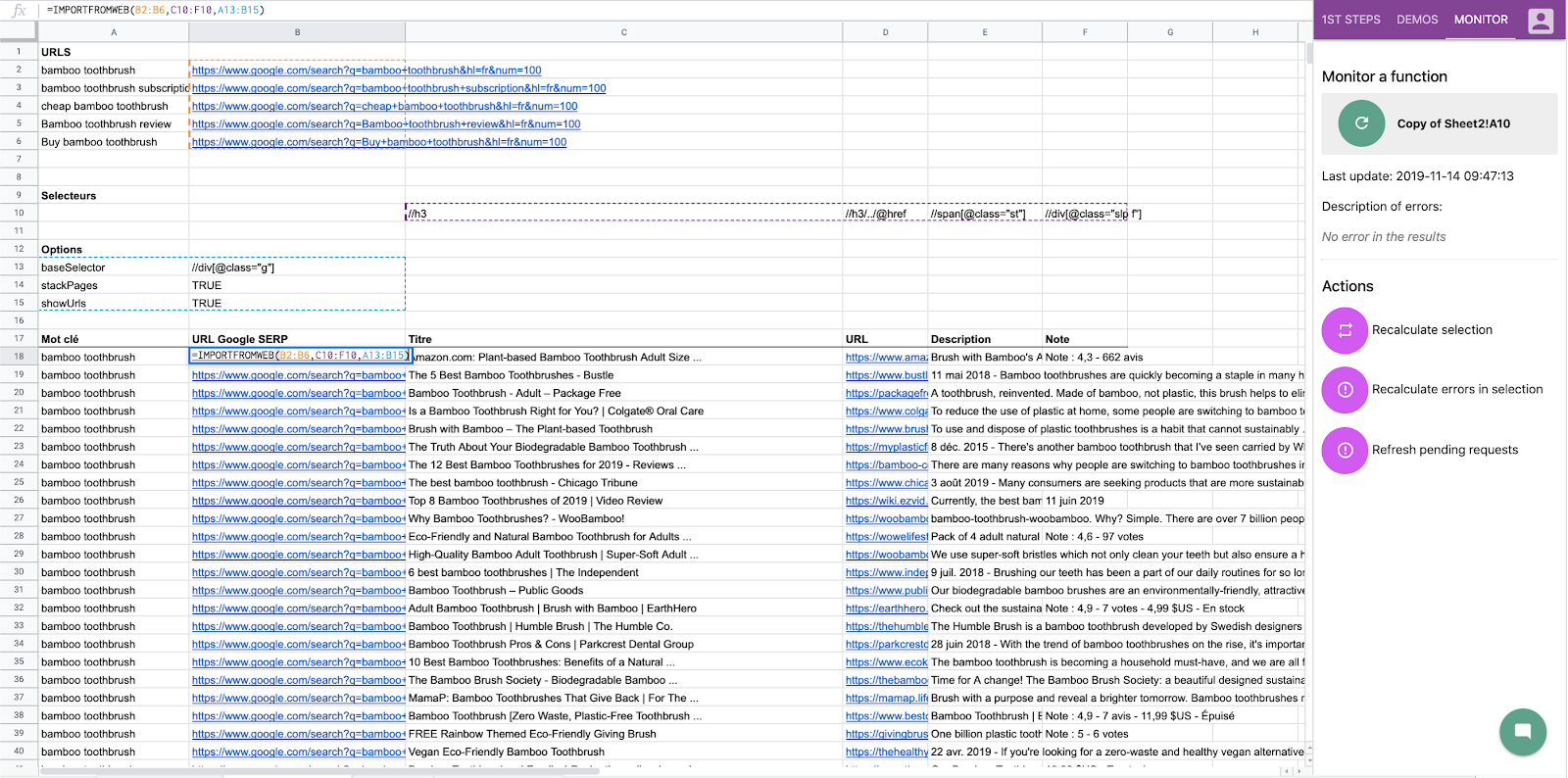Select the "Mot clé" header cell

tap(114, 339)
